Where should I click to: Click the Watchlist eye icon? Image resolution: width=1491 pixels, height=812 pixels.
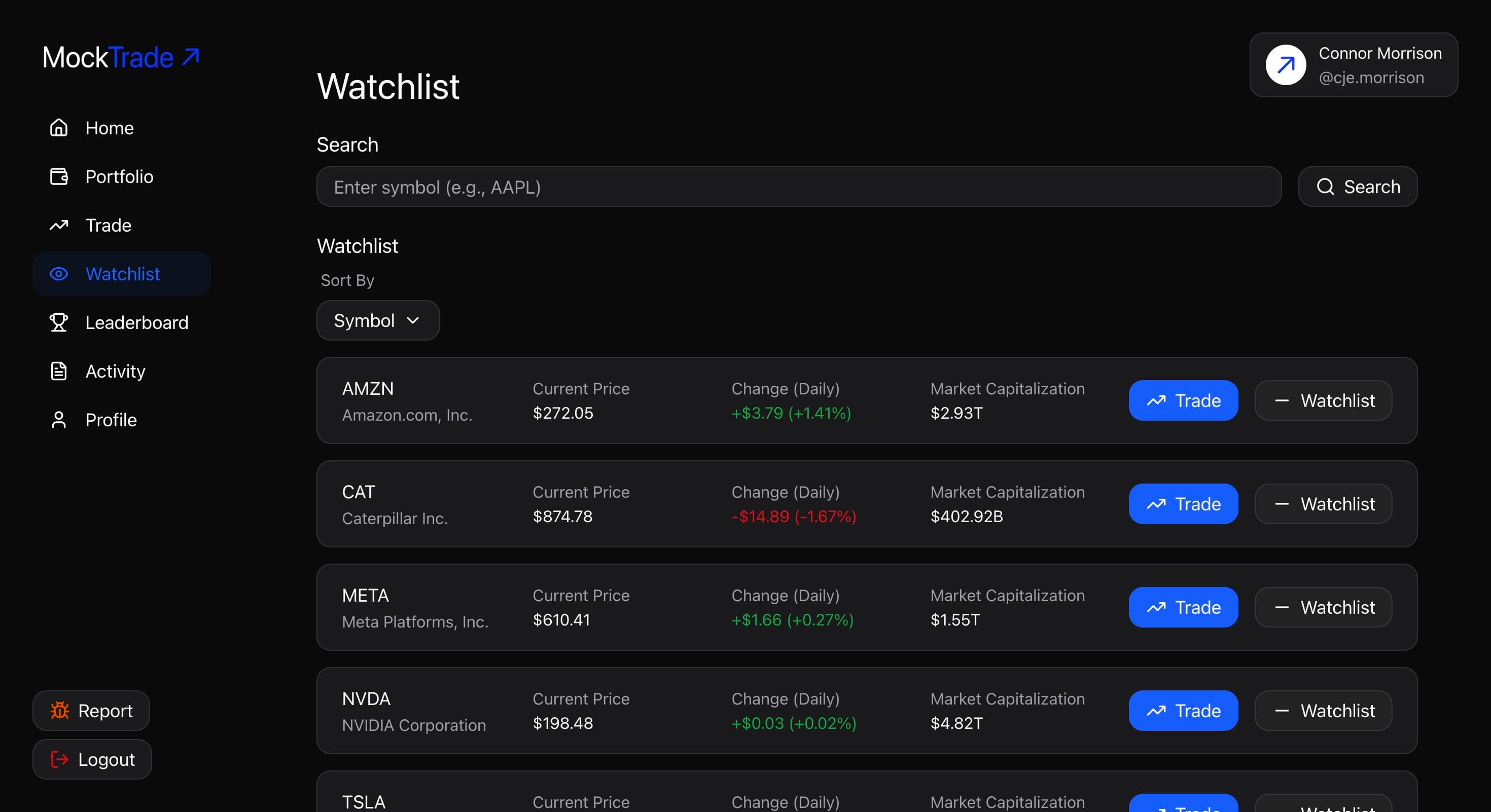pyautogui.click(x=58, y=274)
